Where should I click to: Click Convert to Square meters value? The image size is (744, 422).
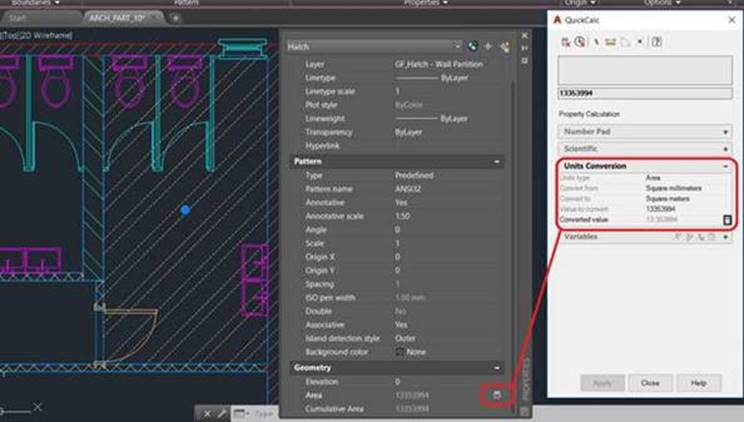coord(668,198)
